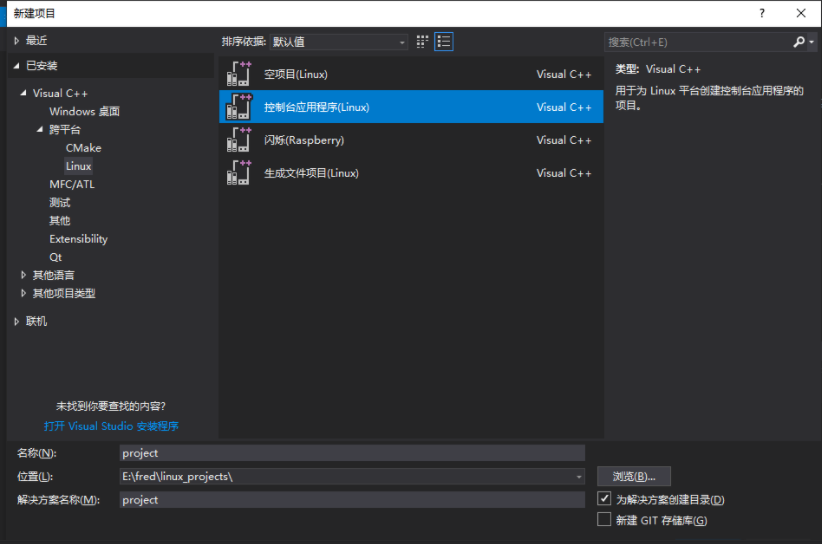The height and width of the screenshot is (544, 822).
Task: Select the 闪烁(Raspberry) template icon
Action: [239, 140]
